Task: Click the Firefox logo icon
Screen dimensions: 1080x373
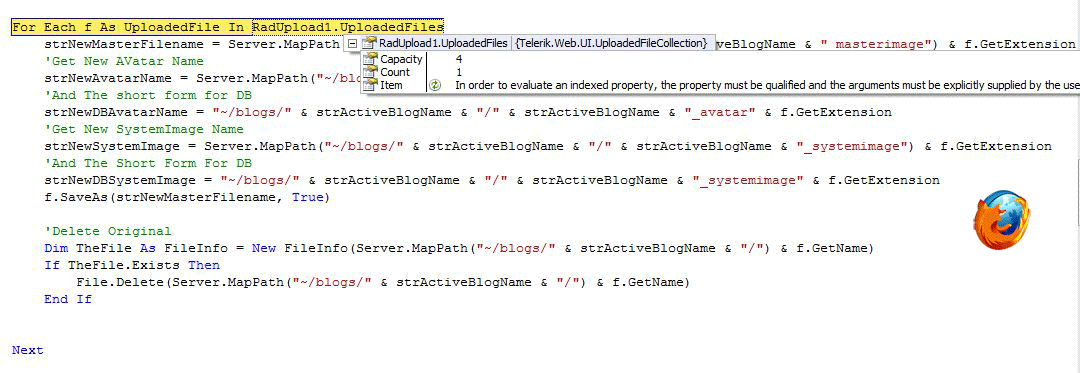Action: point(1002,221)
